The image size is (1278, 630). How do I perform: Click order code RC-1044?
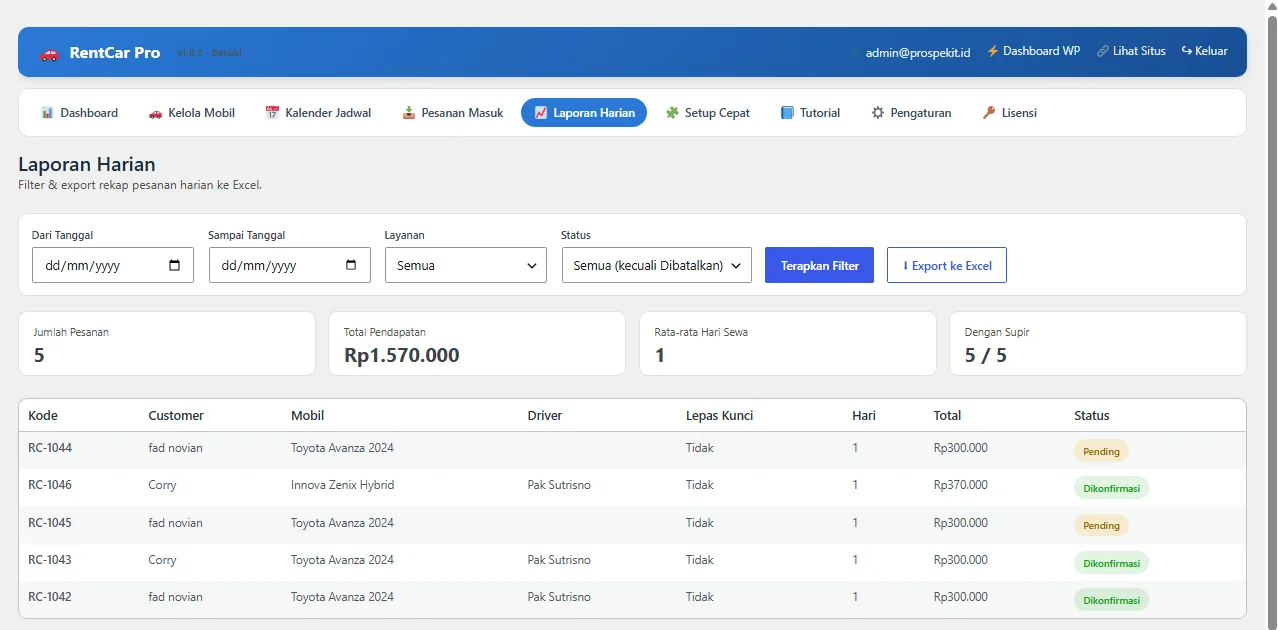[x=50, y=448]
